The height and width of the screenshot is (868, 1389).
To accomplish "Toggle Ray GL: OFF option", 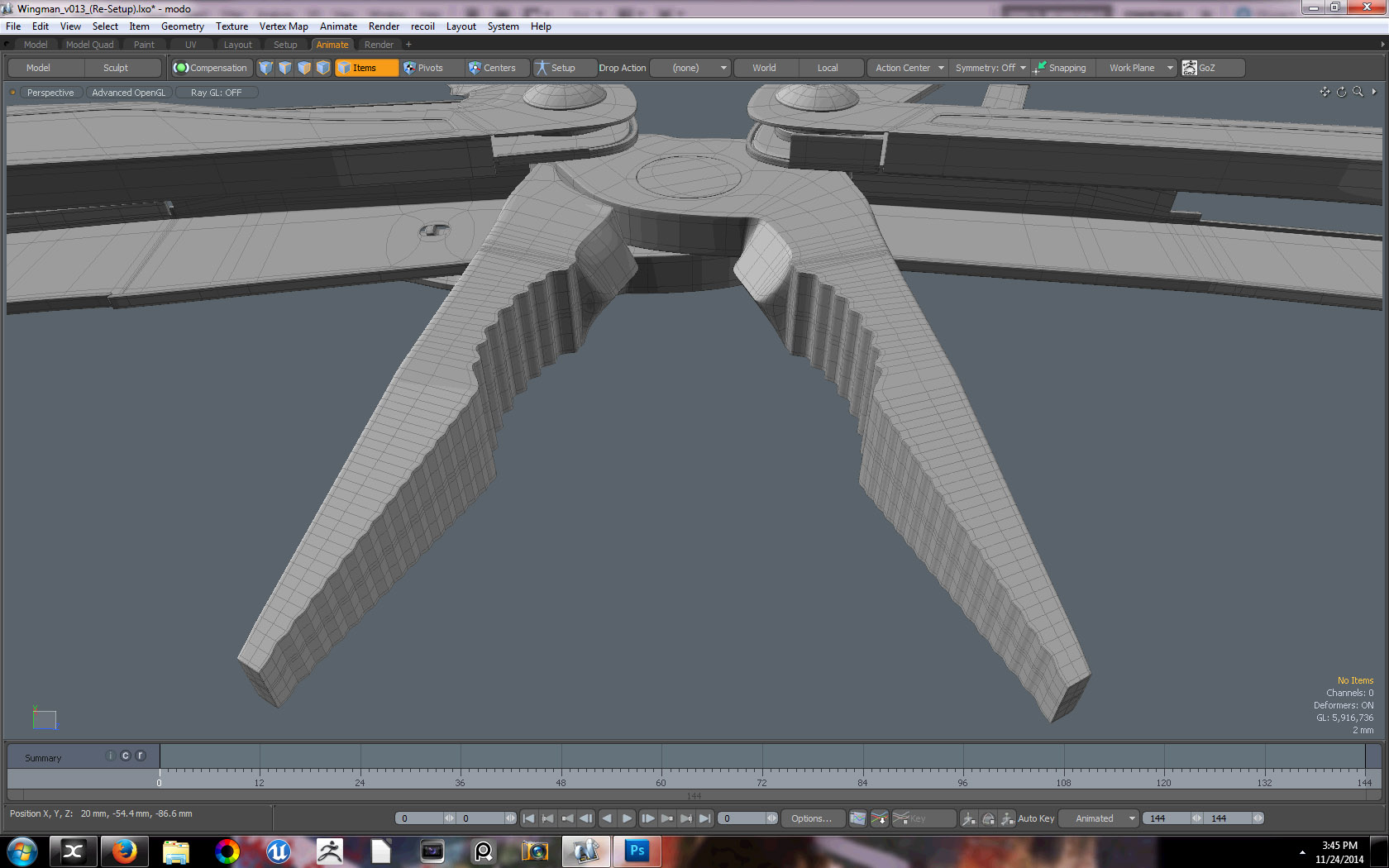I will point(217,93).
